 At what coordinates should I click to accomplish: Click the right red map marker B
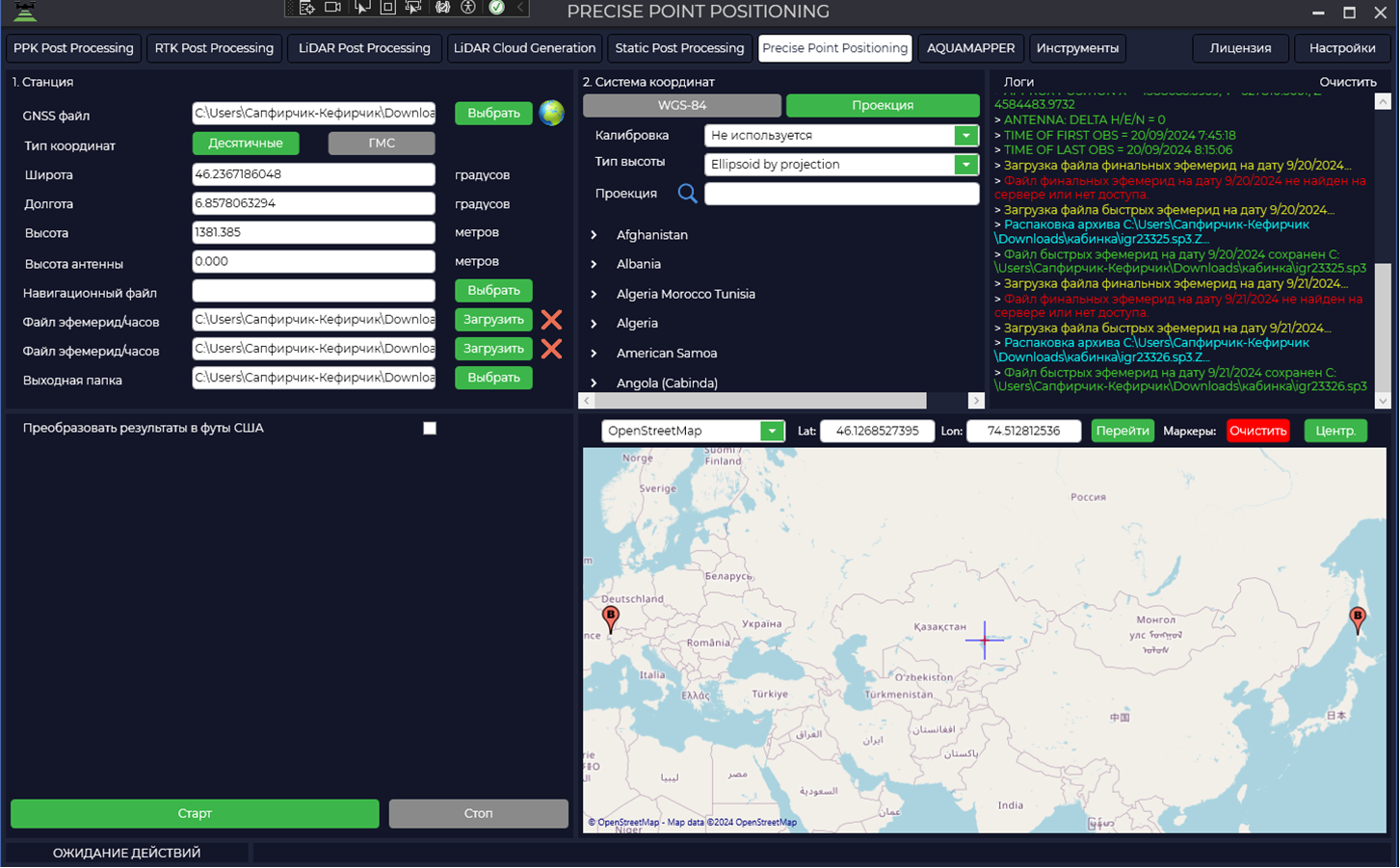click(1358, 621)
